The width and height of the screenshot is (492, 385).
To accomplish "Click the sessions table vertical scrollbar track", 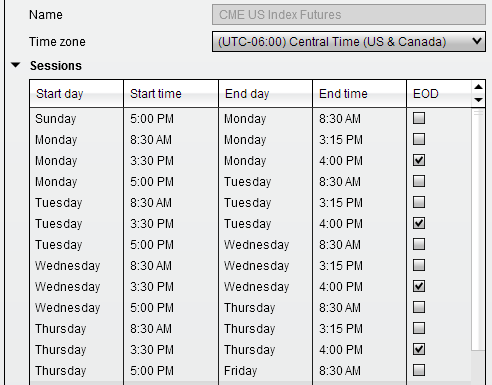I will pos(478,230).
